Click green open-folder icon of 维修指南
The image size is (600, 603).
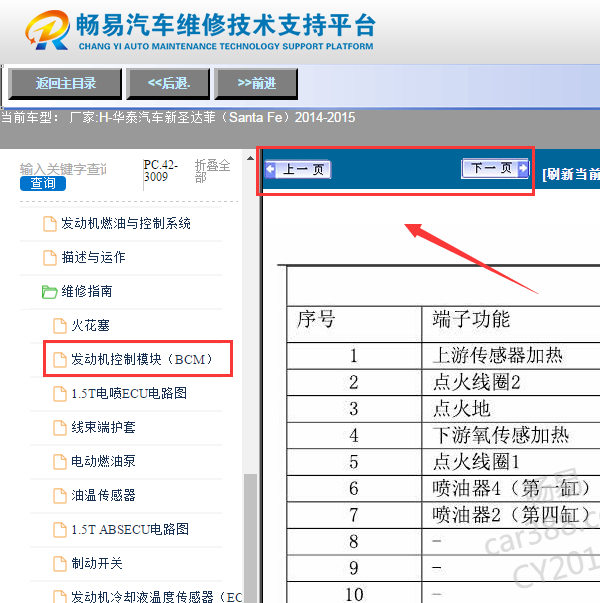pos(49,292)
